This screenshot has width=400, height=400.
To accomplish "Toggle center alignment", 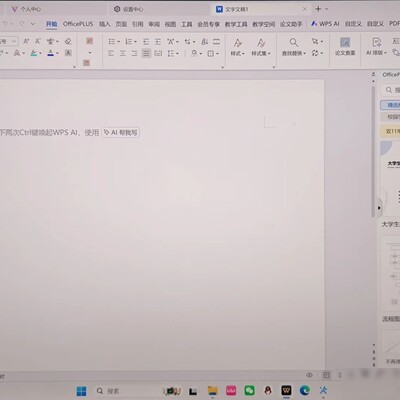I will point(123,53).
